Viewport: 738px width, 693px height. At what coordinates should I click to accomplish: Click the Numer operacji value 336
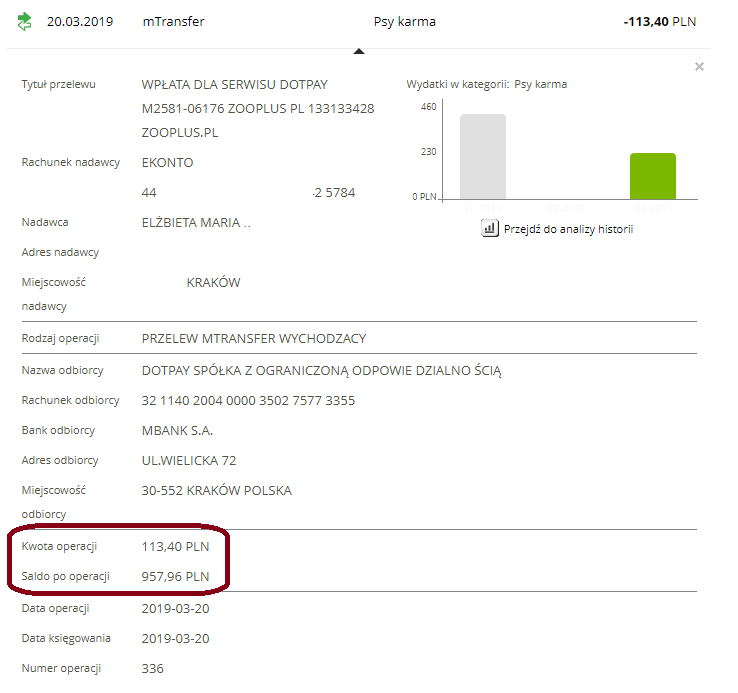point(153,668)
